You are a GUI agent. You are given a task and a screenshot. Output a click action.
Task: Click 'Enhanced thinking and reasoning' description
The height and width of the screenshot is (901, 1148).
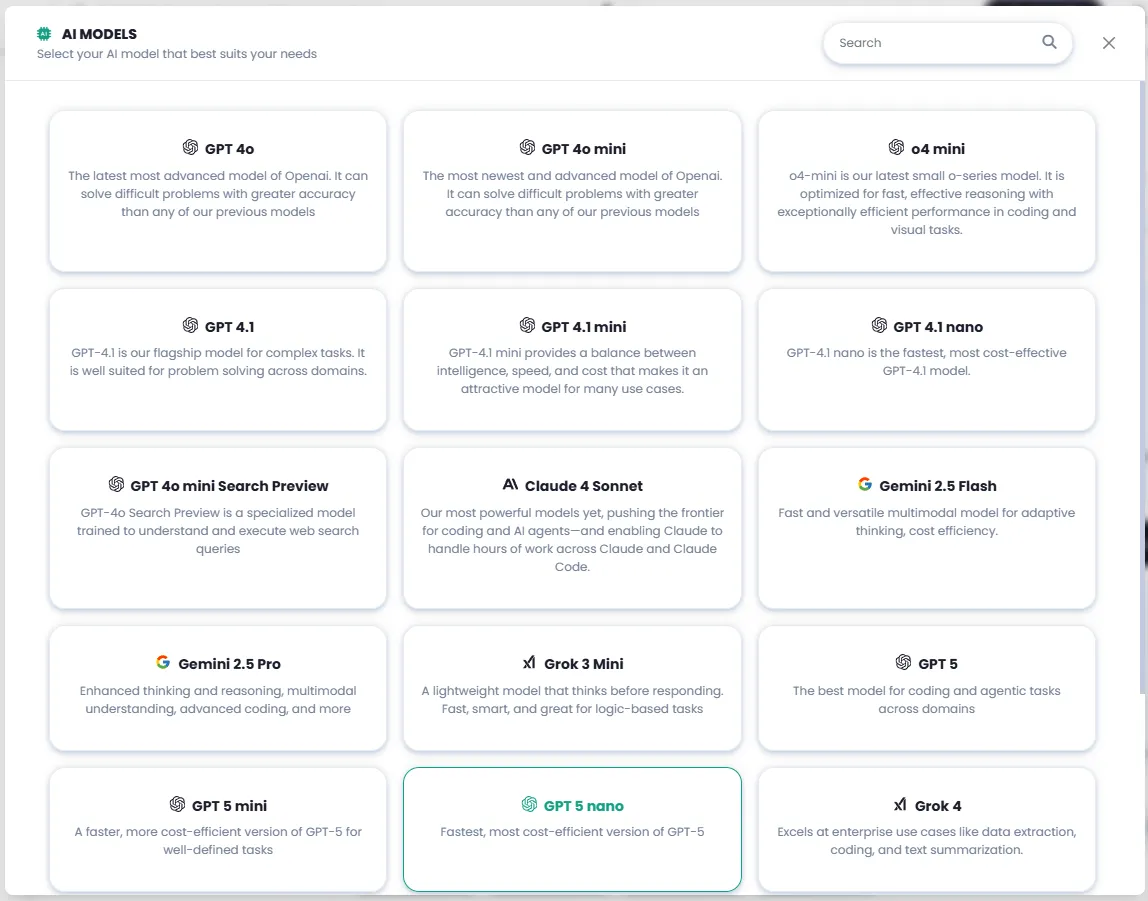coord(217,700)
